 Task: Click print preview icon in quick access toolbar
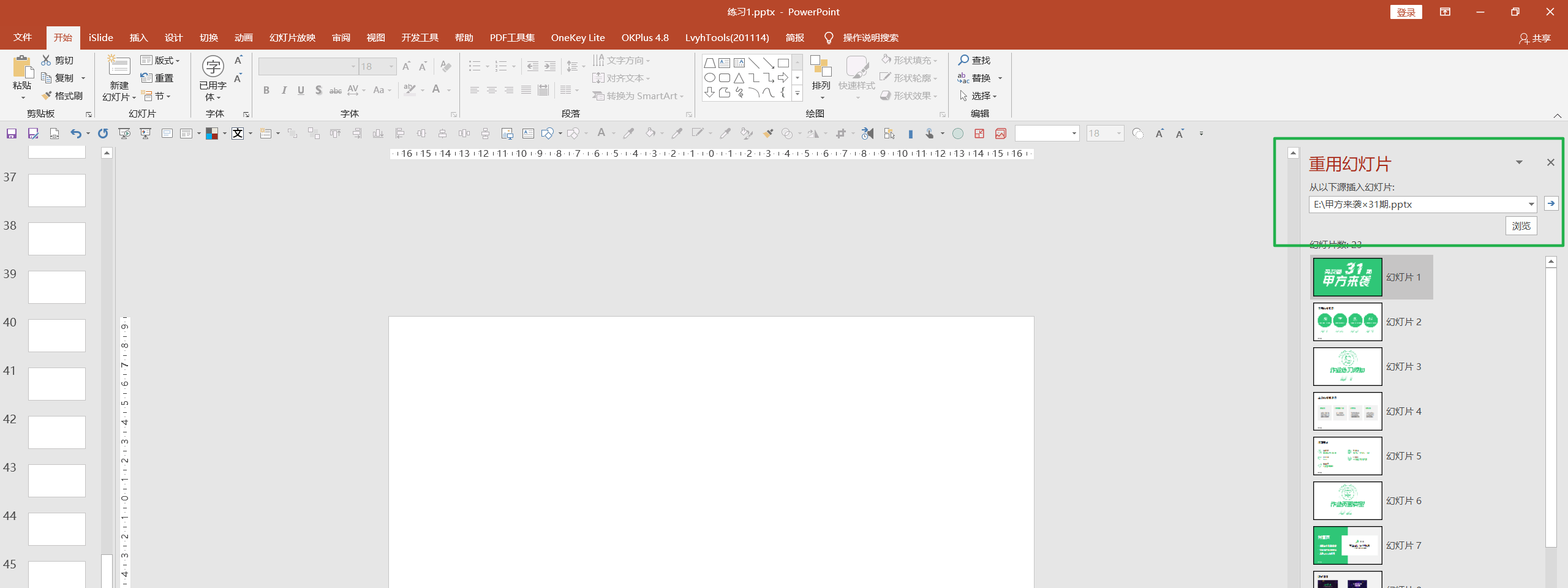pos(55,134)
